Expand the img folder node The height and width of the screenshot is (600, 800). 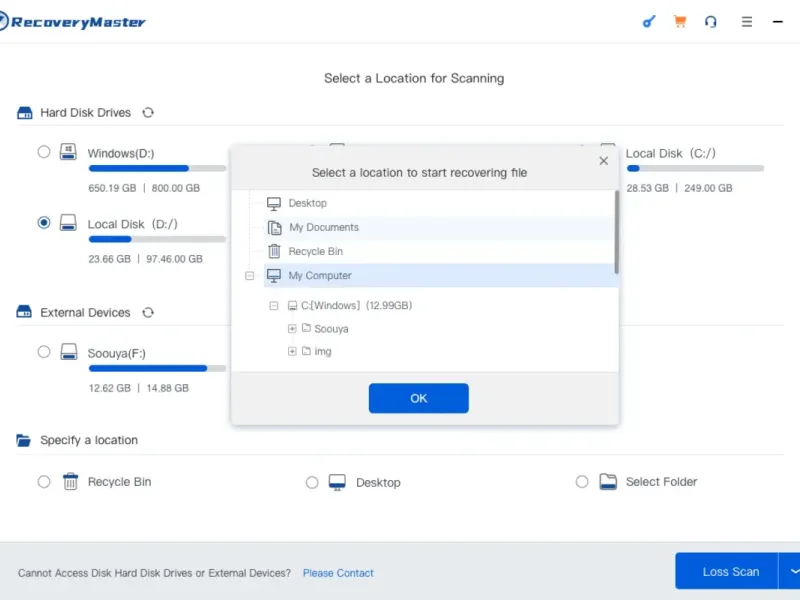(x=292, y=351)
